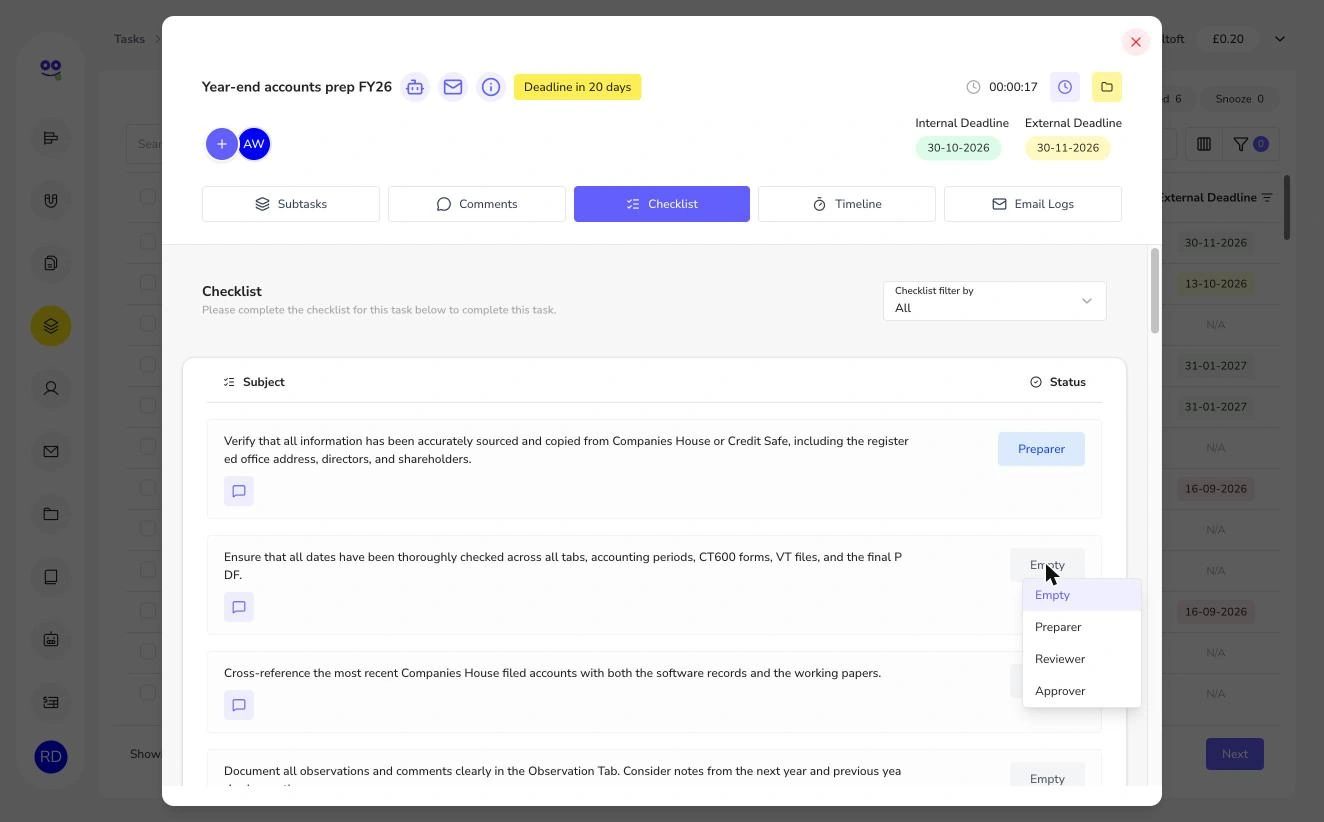Expand the Checklist filter by dropdown
Image resolution: width=1324 pixels, height=822 pixels.
(x=995, y=301)
